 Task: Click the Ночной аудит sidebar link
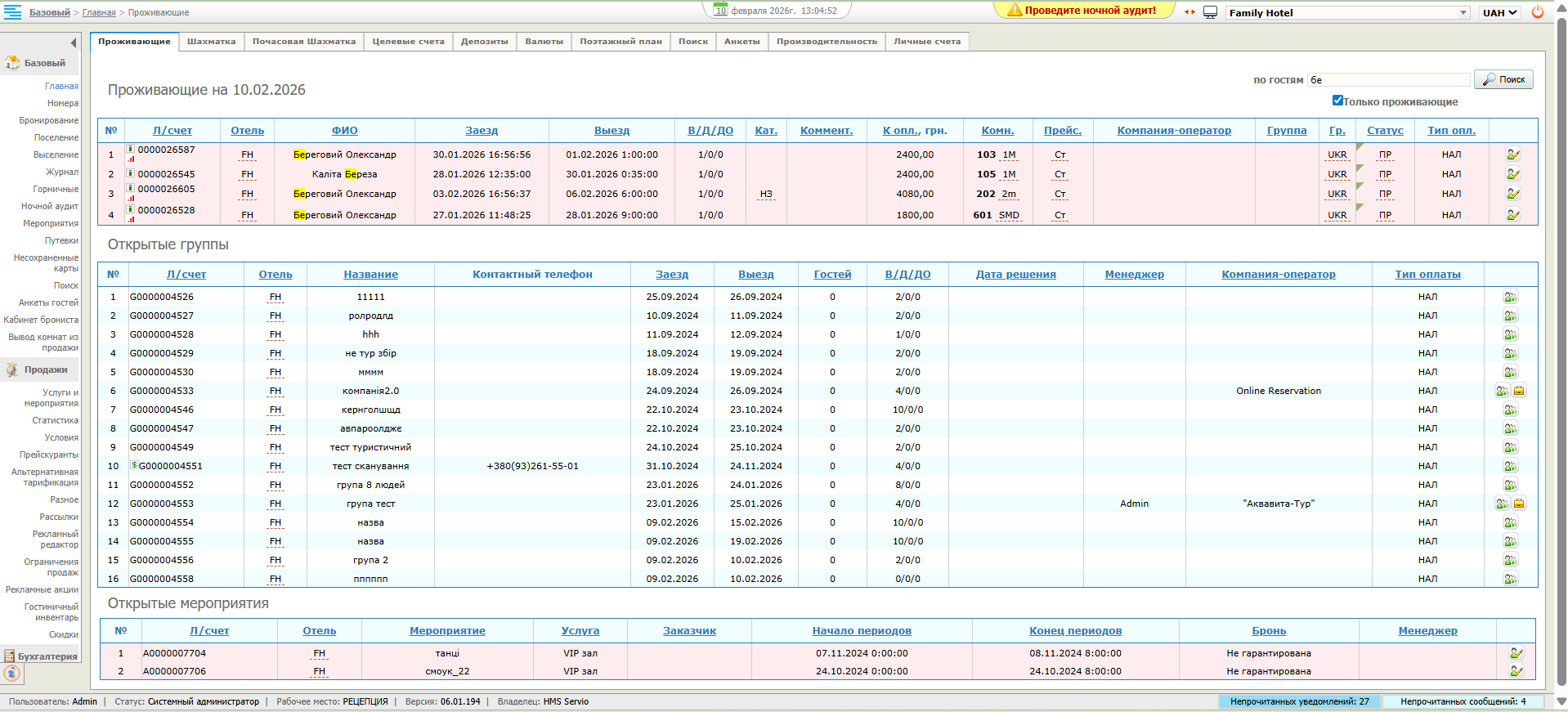50,206
